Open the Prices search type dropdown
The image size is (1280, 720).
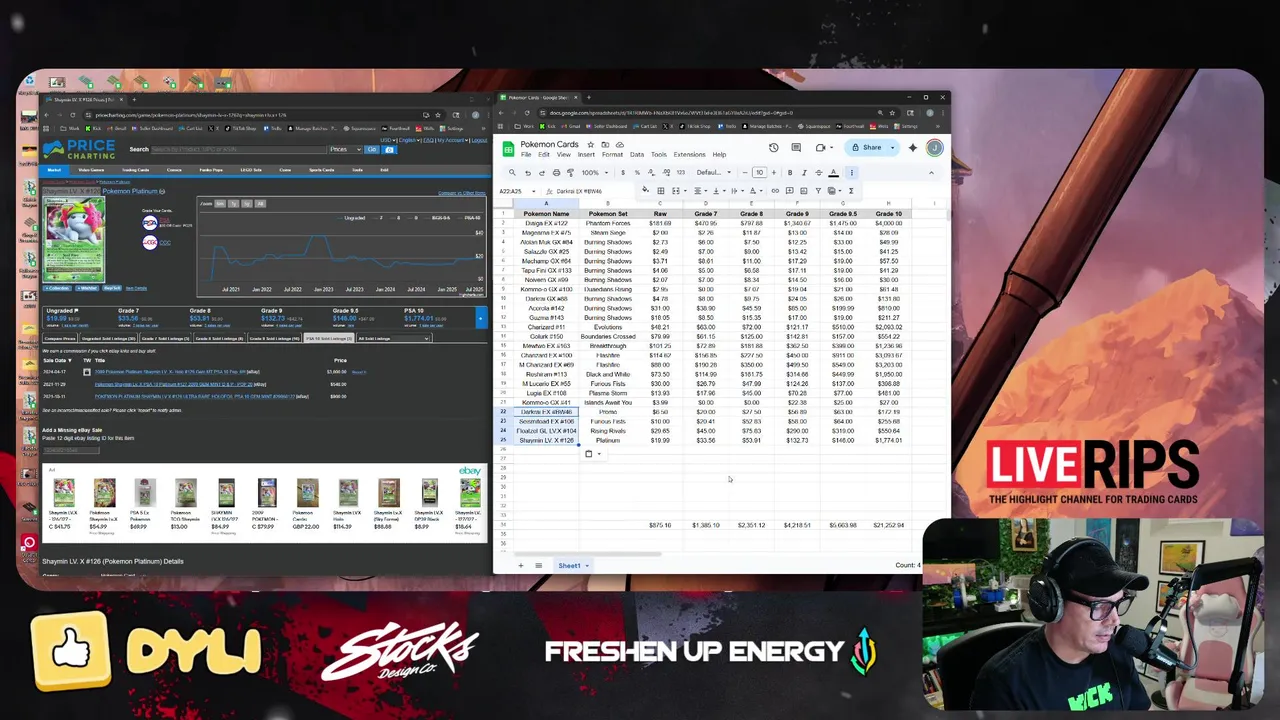pyautogui.click(x=345, y=149)
